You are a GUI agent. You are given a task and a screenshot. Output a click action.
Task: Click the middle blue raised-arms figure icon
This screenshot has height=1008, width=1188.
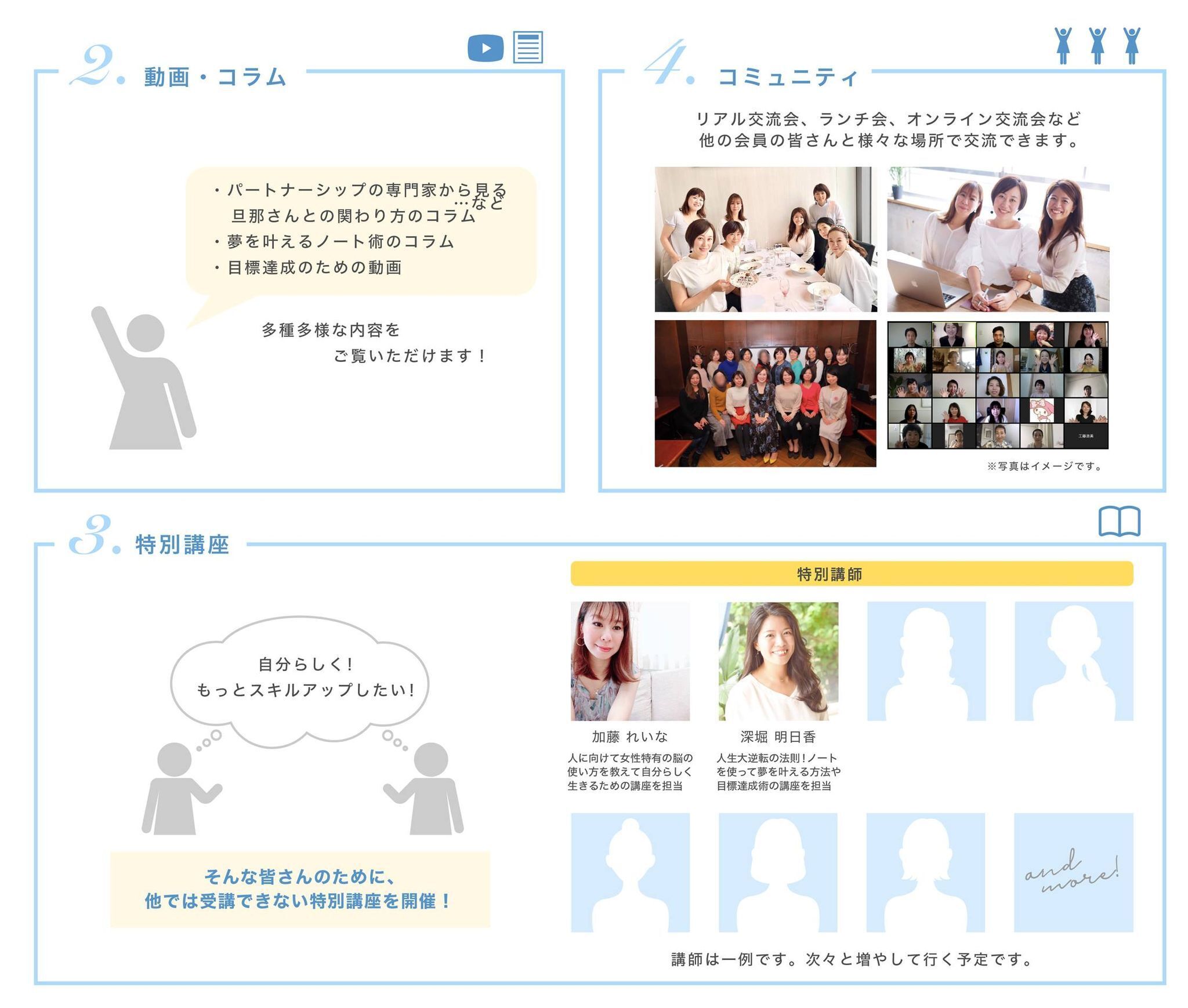[x=1097, y=45]
